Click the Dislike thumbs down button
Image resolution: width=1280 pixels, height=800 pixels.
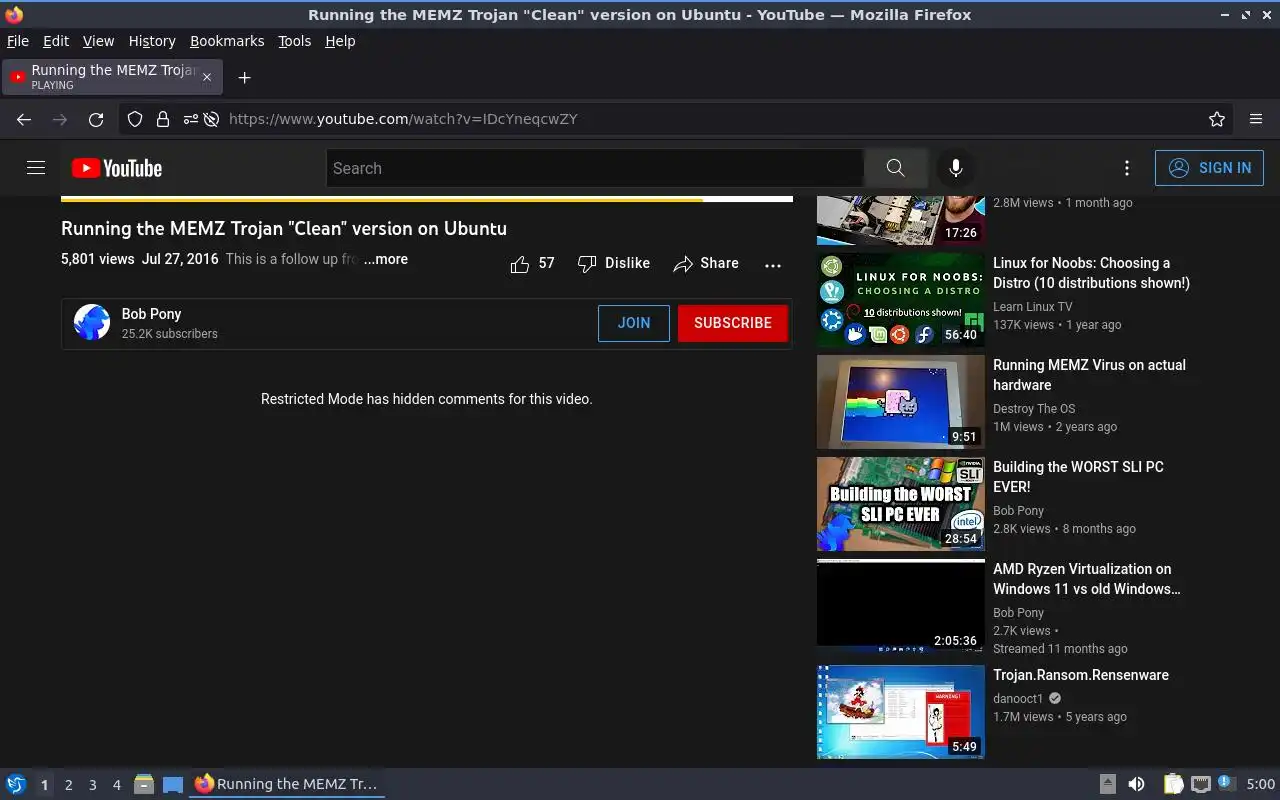pyautogui.click(x=614, y=263)
